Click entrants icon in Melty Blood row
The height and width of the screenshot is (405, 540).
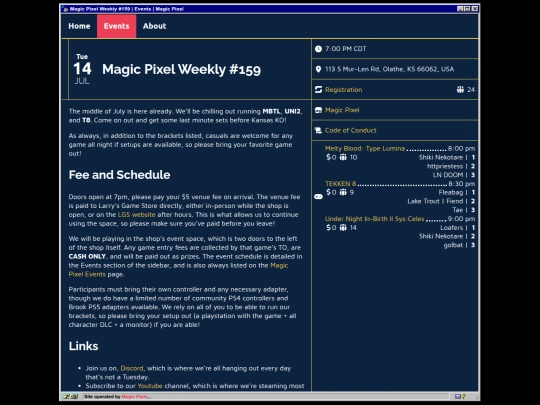343,157
